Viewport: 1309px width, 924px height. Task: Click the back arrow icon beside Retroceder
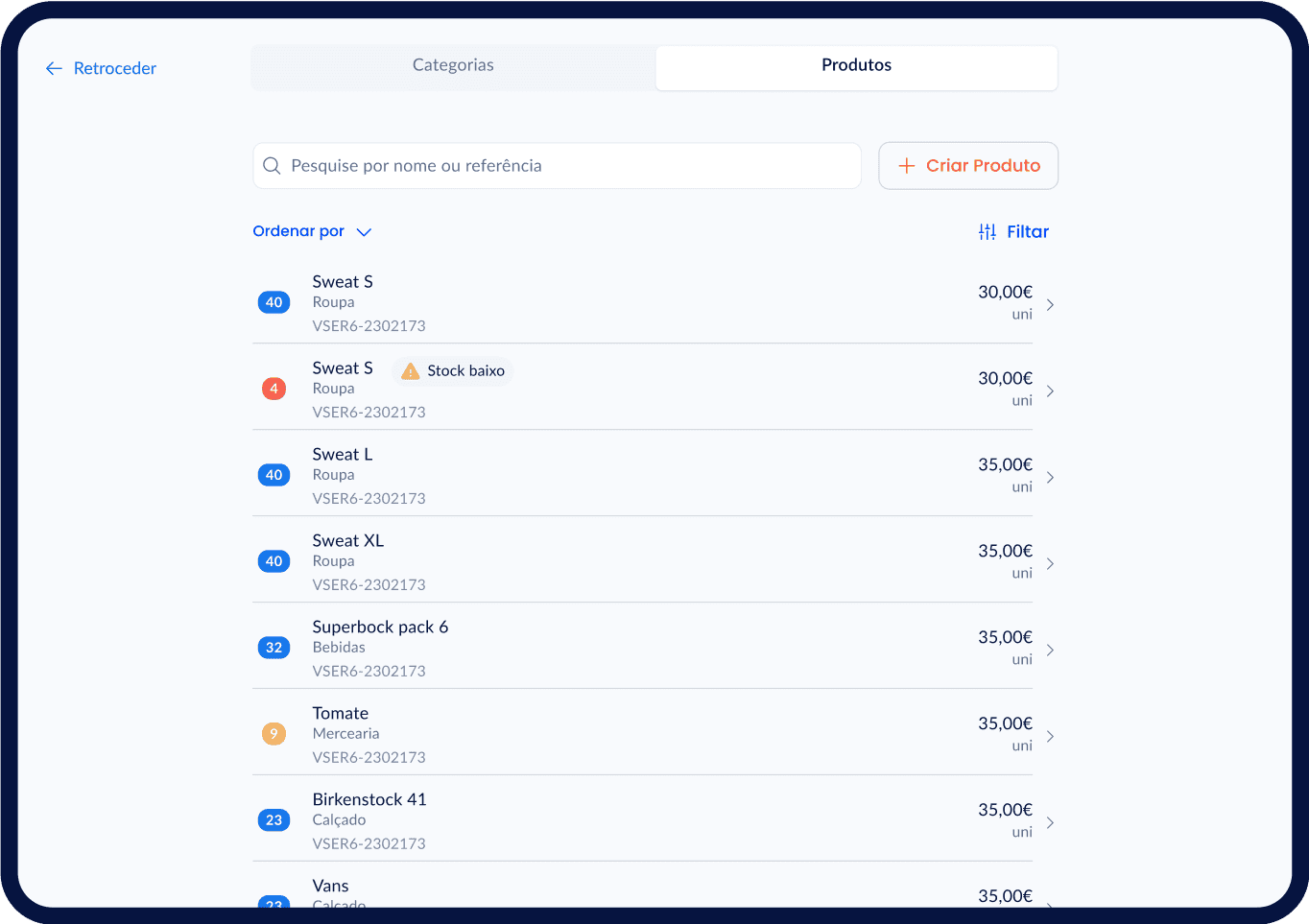tap(54, 68)
